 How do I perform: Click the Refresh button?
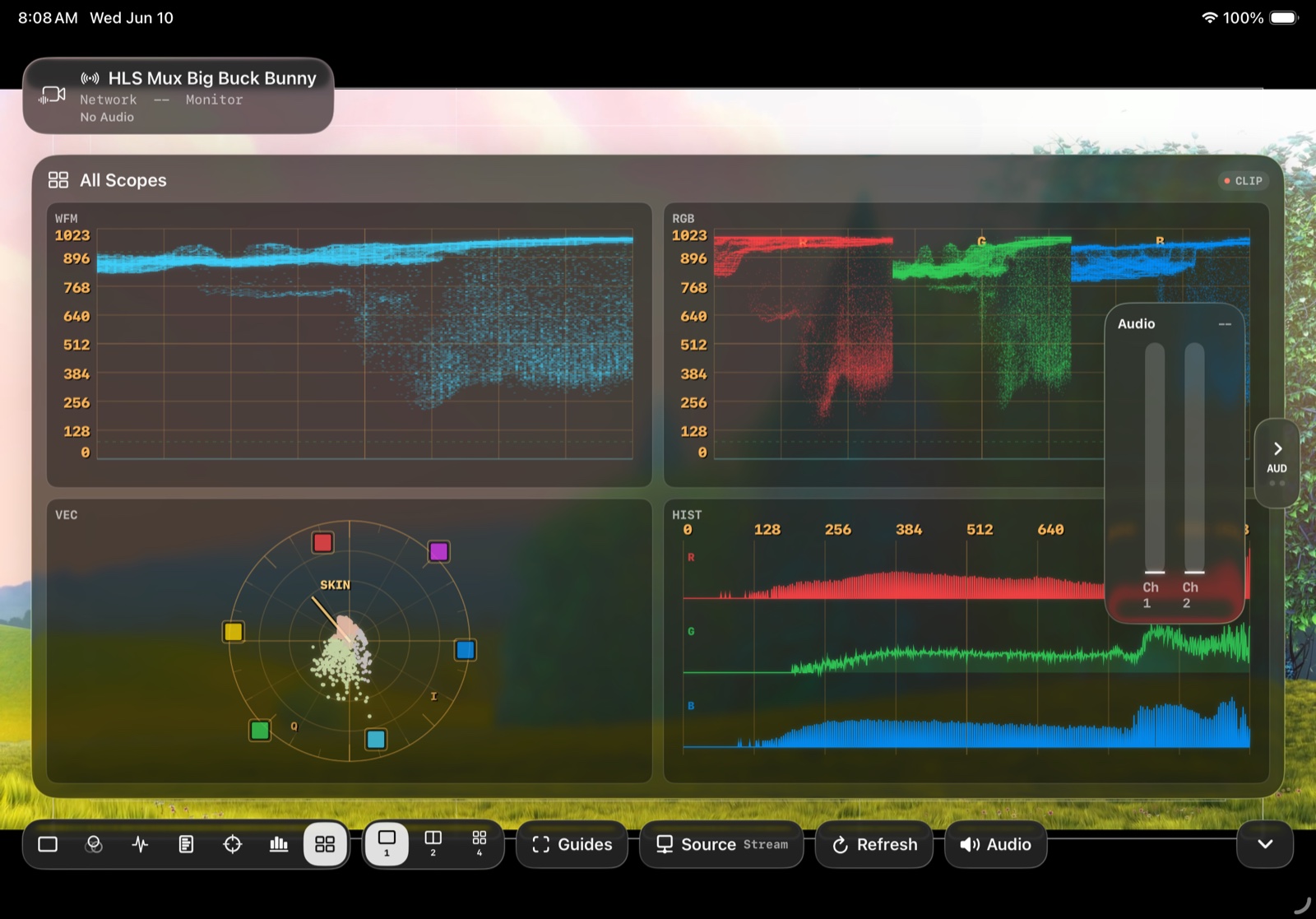(874, 844)
